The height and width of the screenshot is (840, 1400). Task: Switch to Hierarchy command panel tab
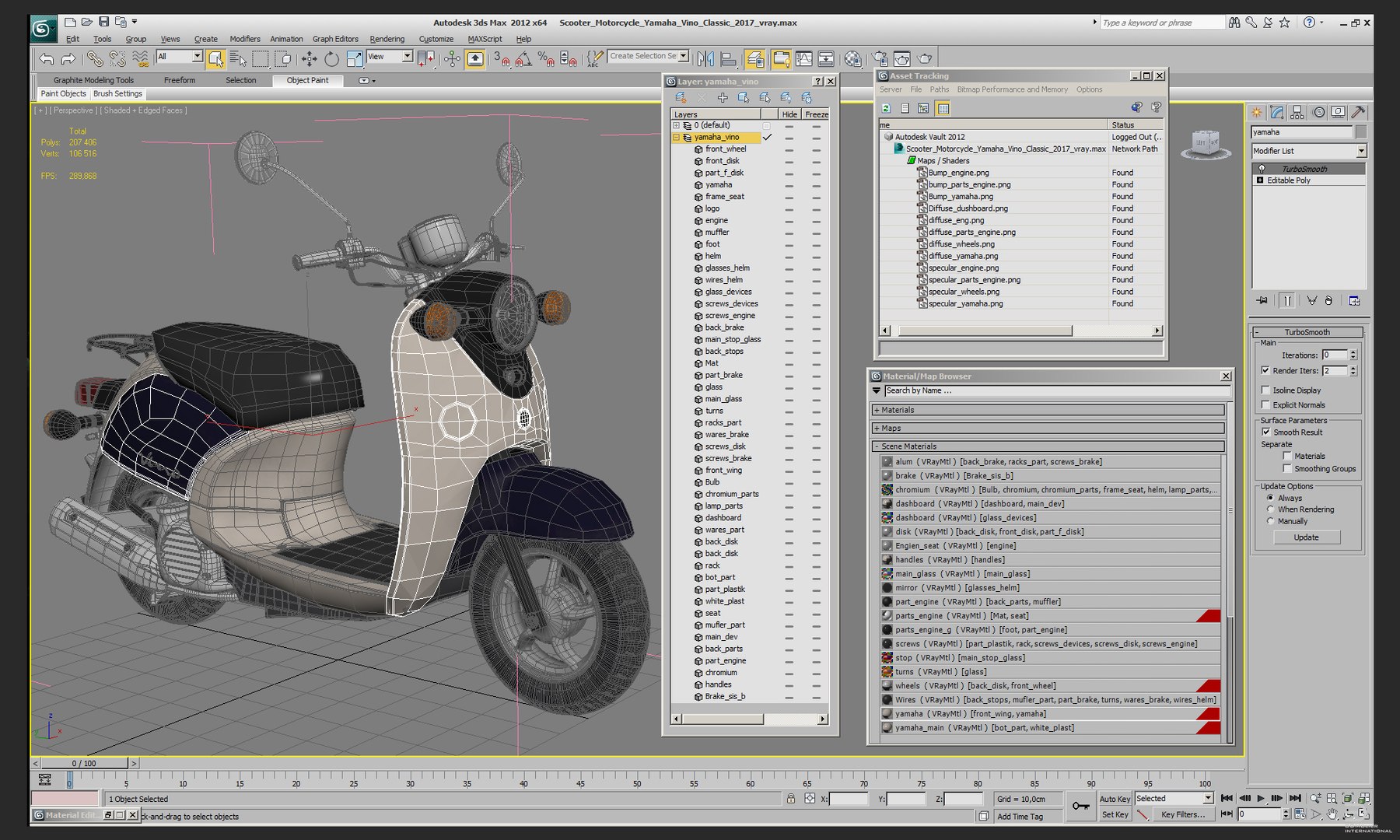1297,112
